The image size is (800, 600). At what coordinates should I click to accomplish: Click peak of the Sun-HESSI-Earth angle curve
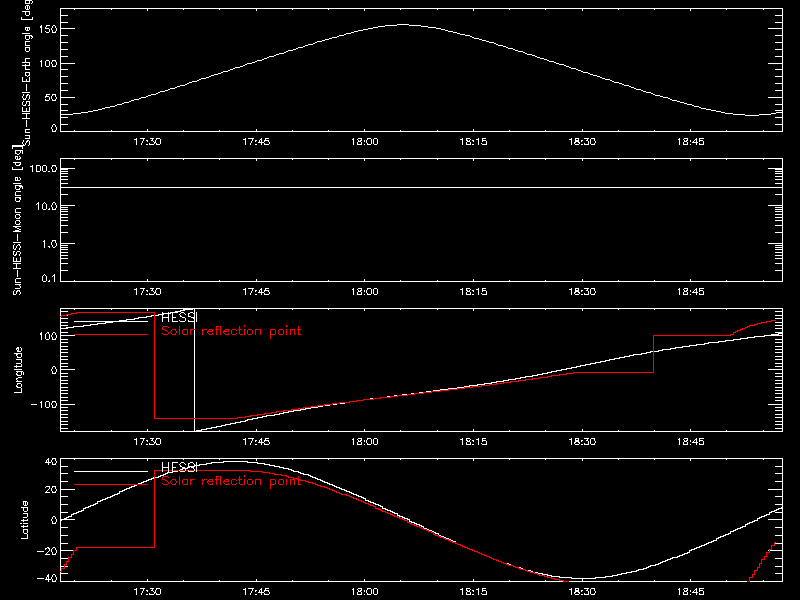tap(403, 24)
